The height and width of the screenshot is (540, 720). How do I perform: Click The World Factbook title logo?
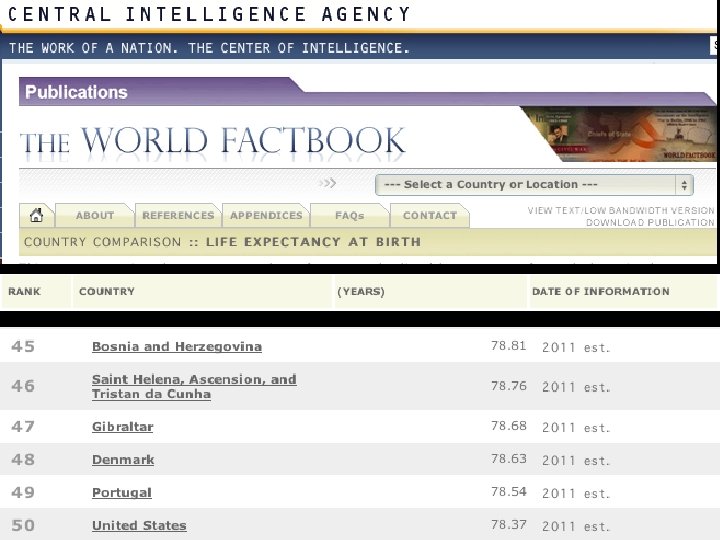click(213, 141)
